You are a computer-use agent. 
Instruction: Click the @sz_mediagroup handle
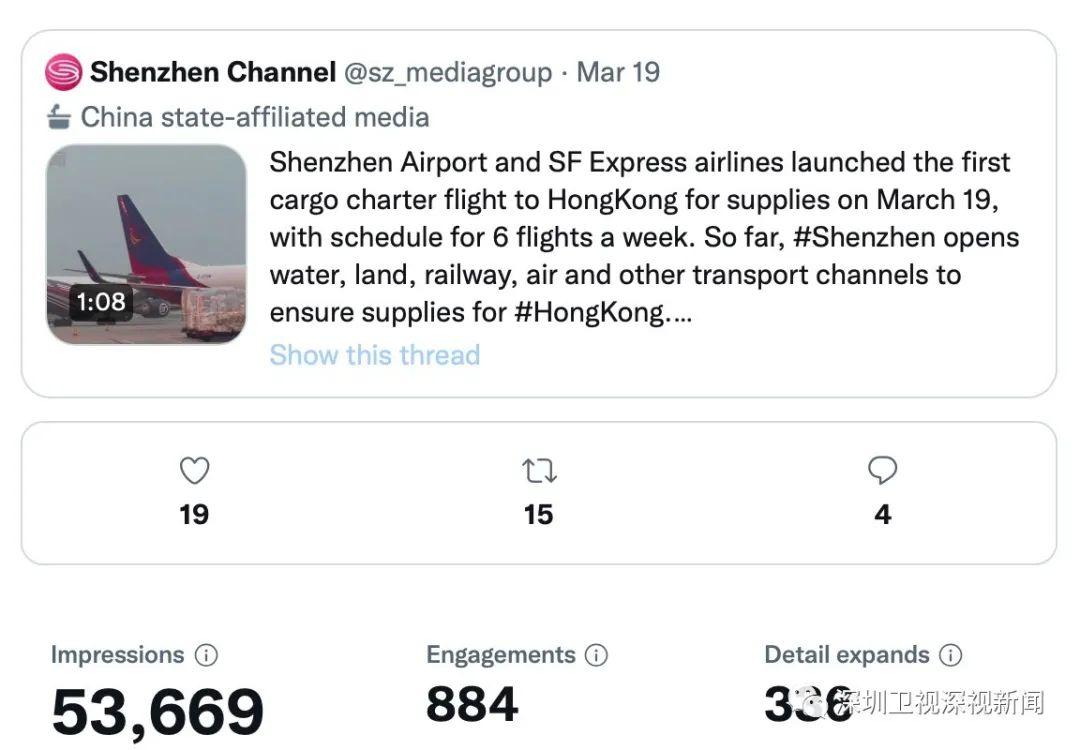click(447, 72)
